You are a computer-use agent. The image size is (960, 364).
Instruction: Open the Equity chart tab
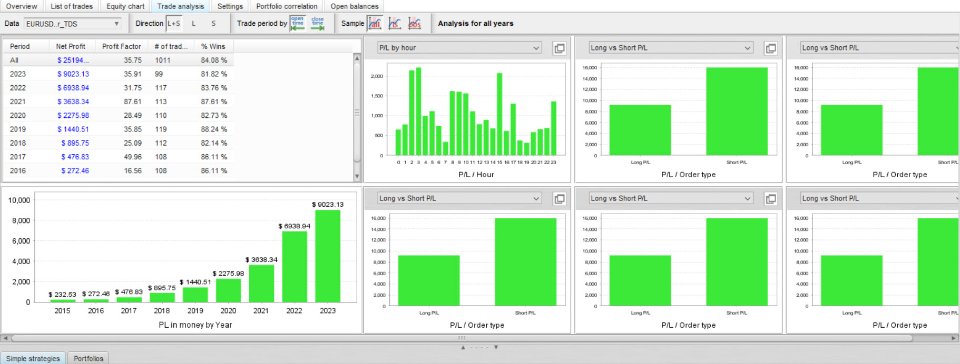(126, 6)
